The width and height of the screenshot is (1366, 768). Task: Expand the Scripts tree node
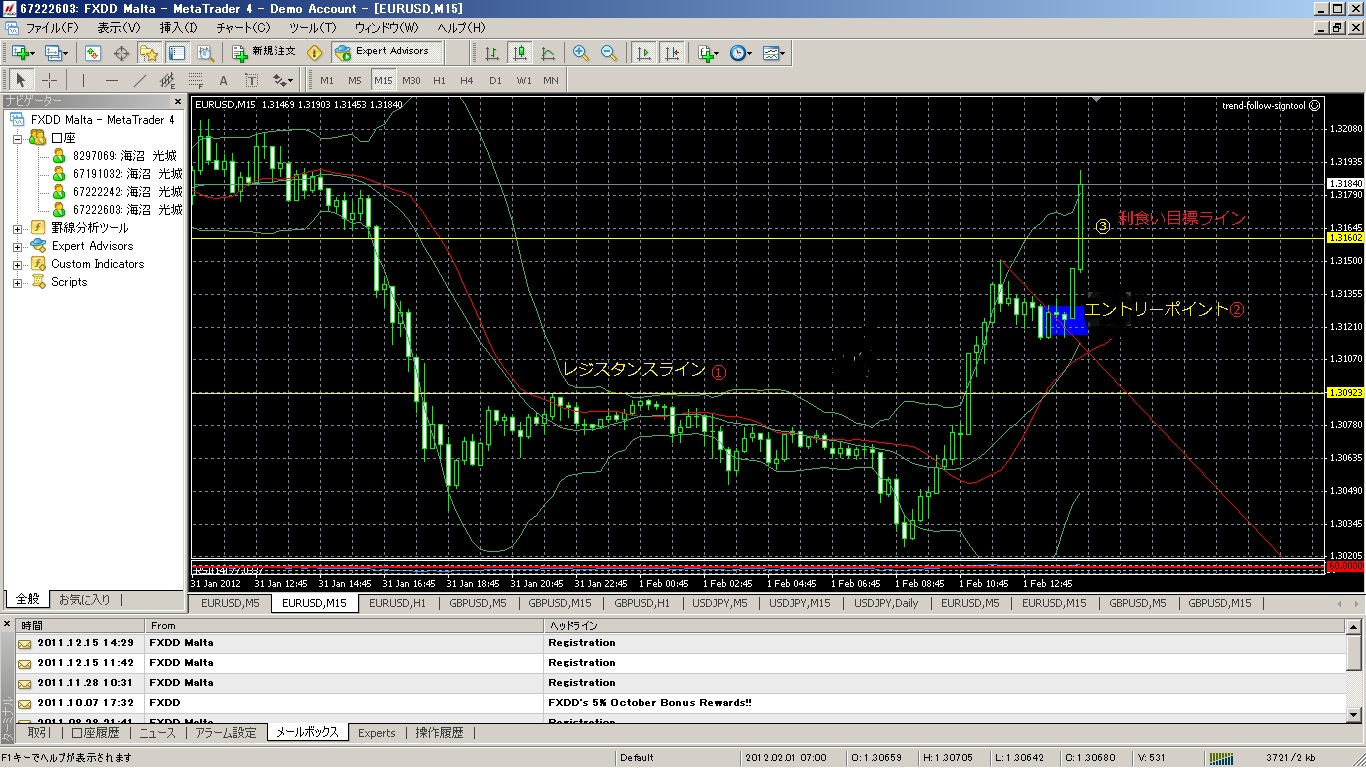[18, 283]
